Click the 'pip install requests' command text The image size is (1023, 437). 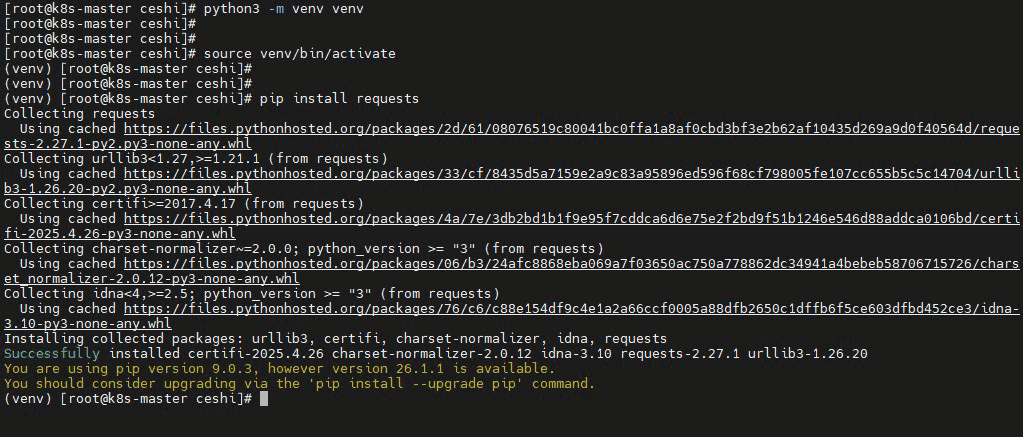click(339, 98)
